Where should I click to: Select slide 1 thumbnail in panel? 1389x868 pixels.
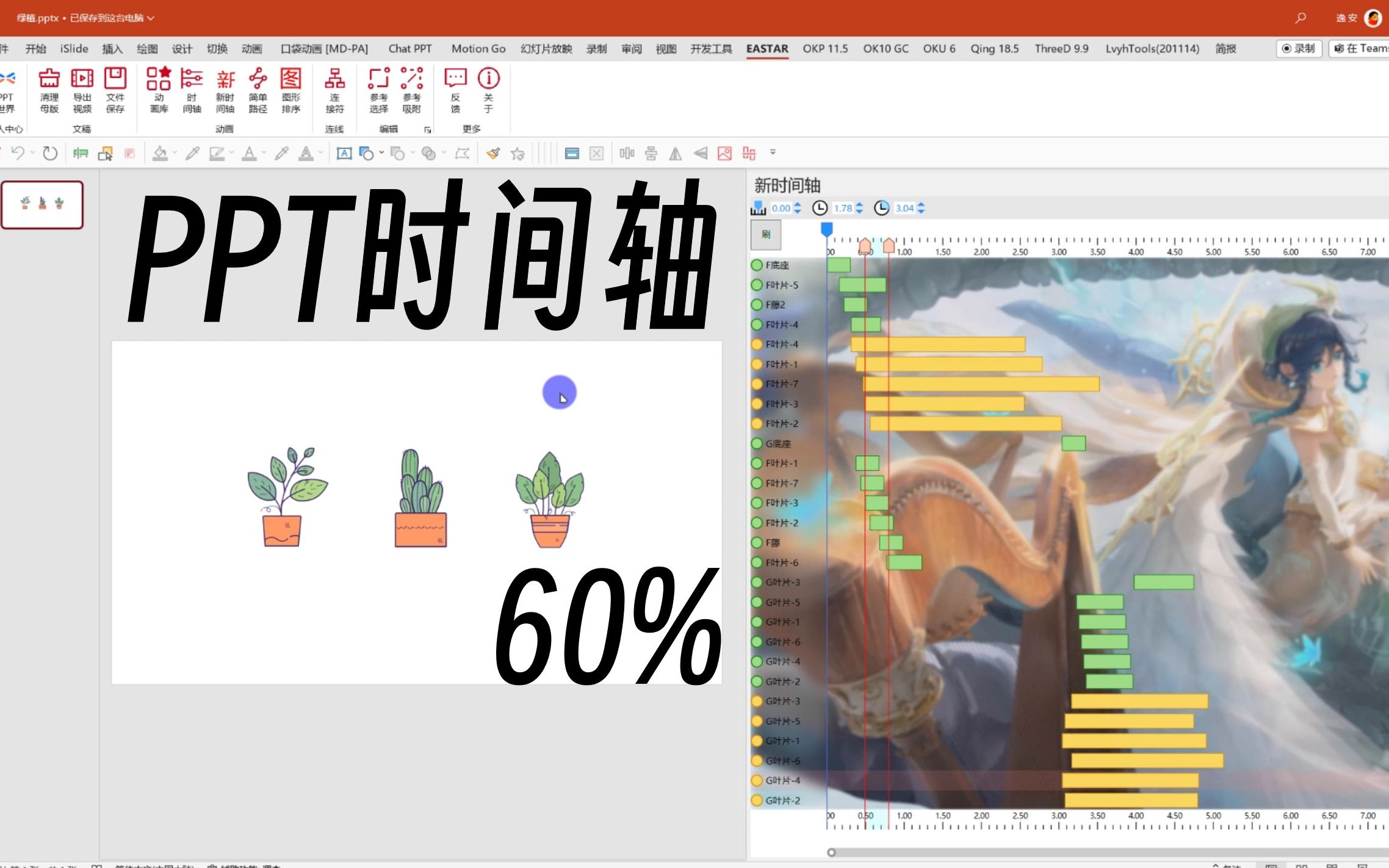pos(42,205)
